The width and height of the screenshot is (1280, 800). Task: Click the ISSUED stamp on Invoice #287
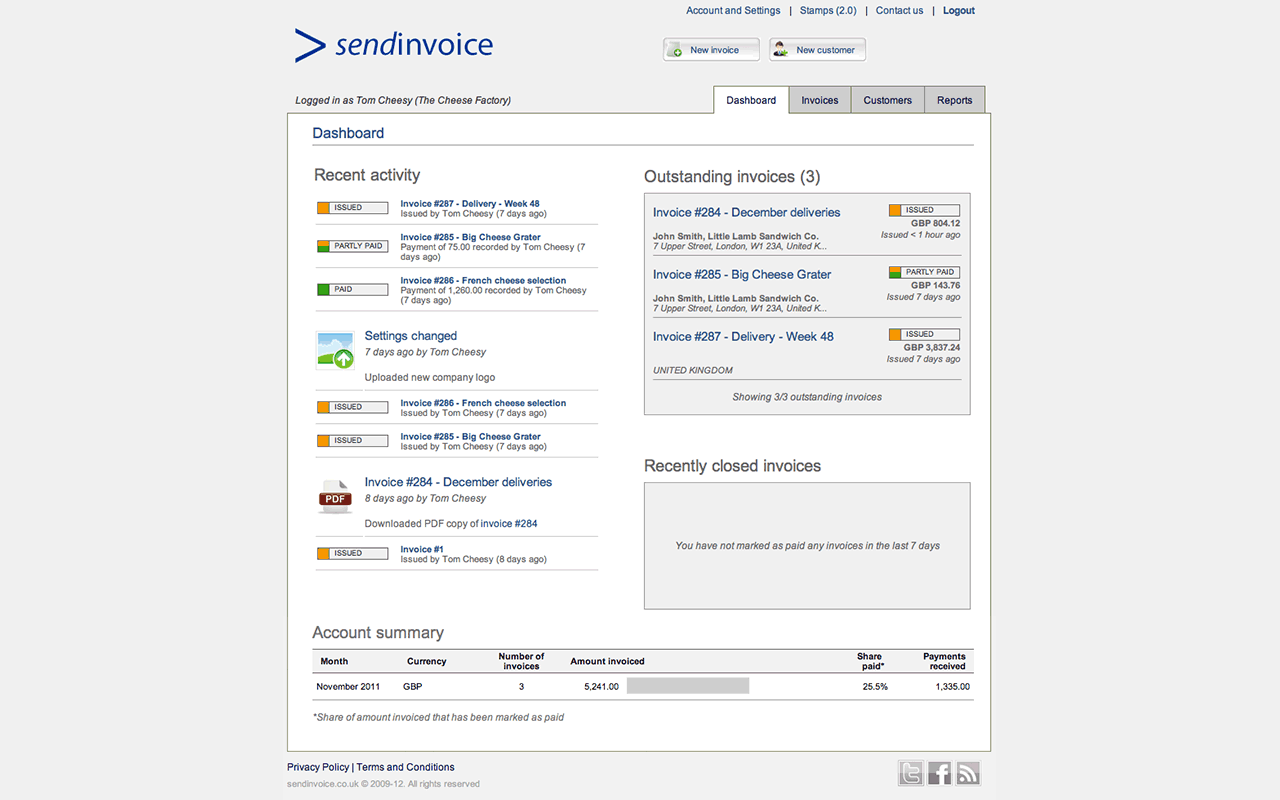coord(352,207)
